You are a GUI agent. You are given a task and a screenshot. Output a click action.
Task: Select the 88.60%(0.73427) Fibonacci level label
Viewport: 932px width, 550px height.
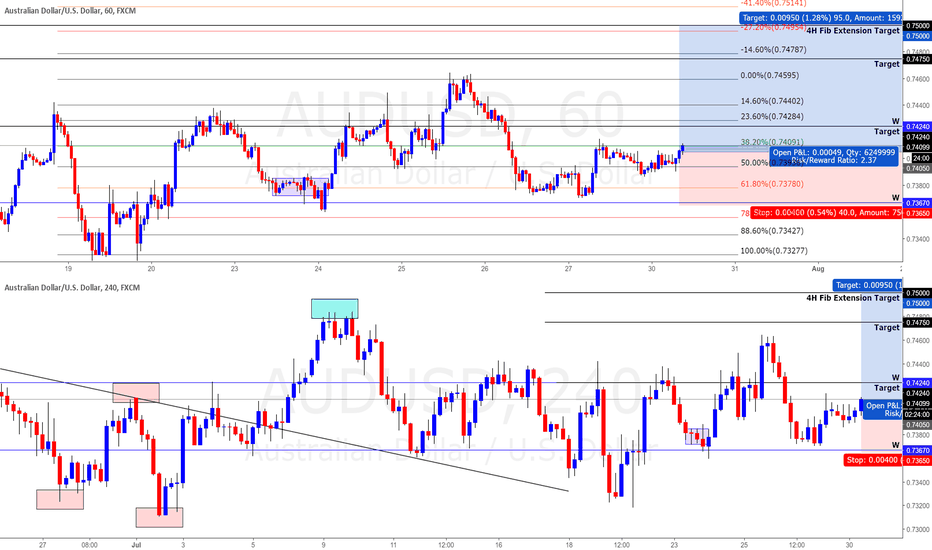pyautogui.click(x=772, y=231)
